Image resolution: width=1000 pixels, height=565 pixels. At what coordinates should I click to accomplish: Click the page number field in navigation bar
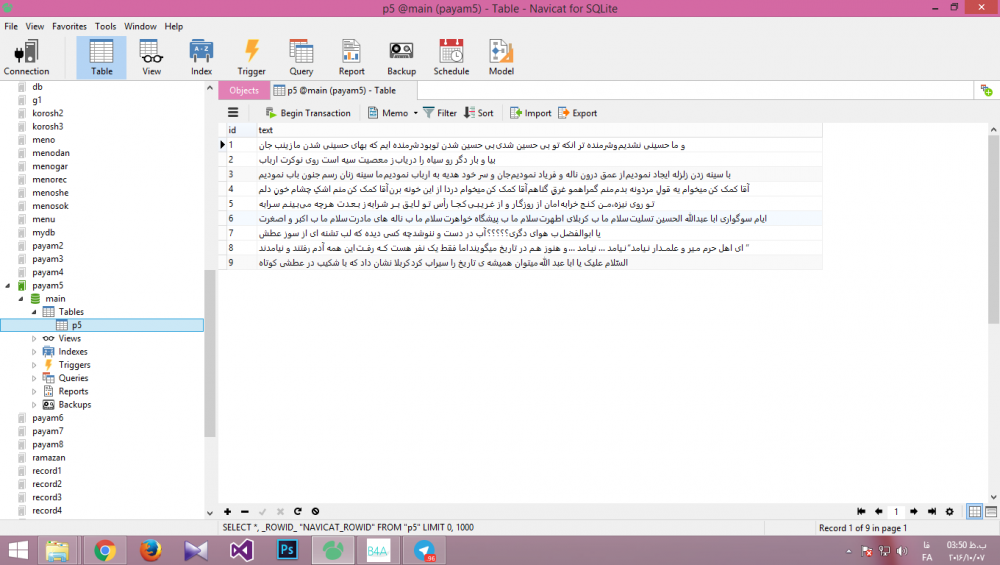(896, 511)
